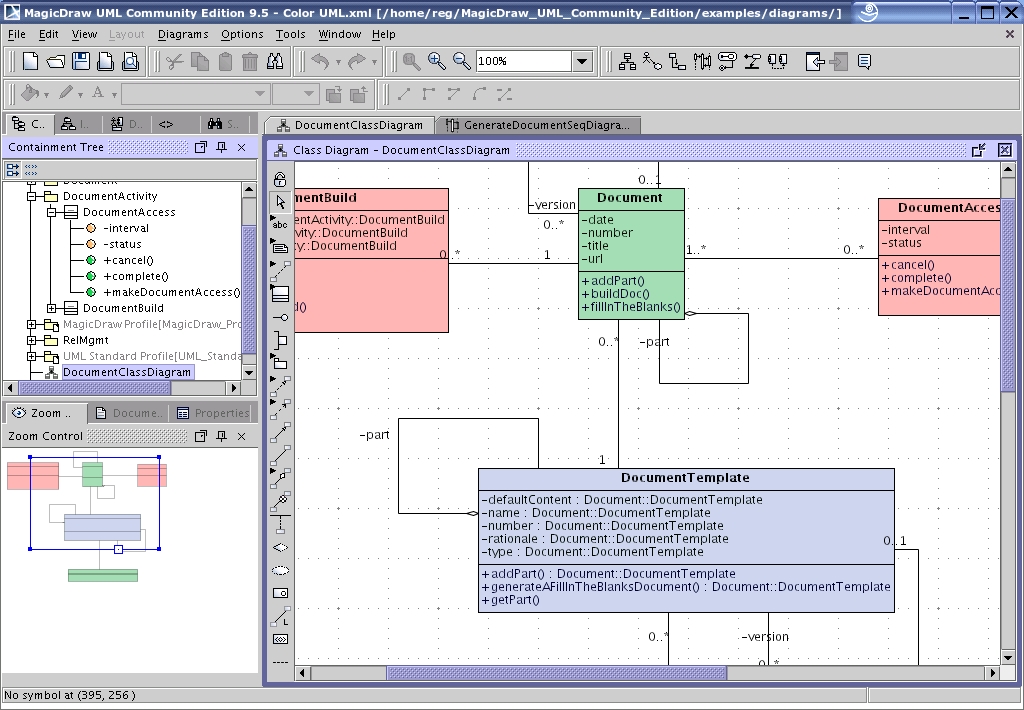Toggle auto-hide pin on Zoom Control panel

[x=222, y=437]
